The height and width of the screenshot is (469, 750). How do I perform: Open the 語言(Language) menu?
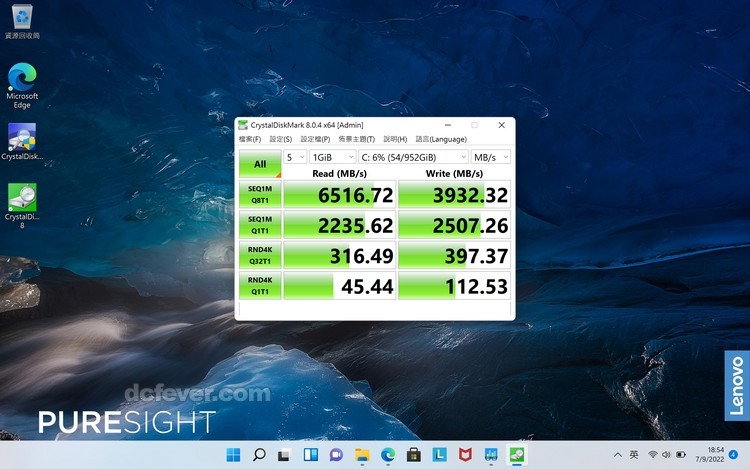pyautogui.click(x=441, y=139)
